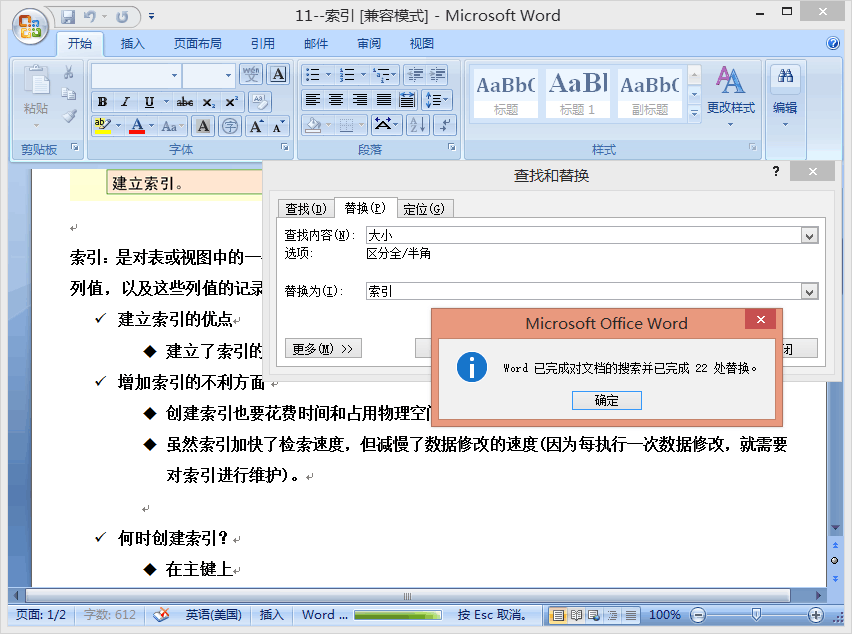Toggle Character Shading button
This screenshot has height=634, width=852.
(203, 126)
